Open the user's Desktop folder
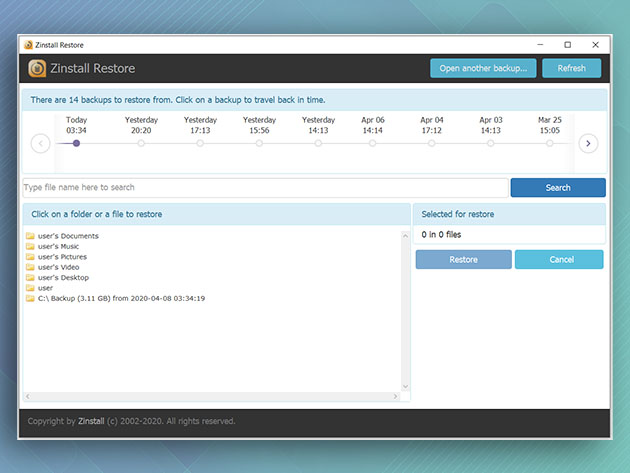Image resolution: width=630 pixels, height=473 pixels. (x=63, y=278)
